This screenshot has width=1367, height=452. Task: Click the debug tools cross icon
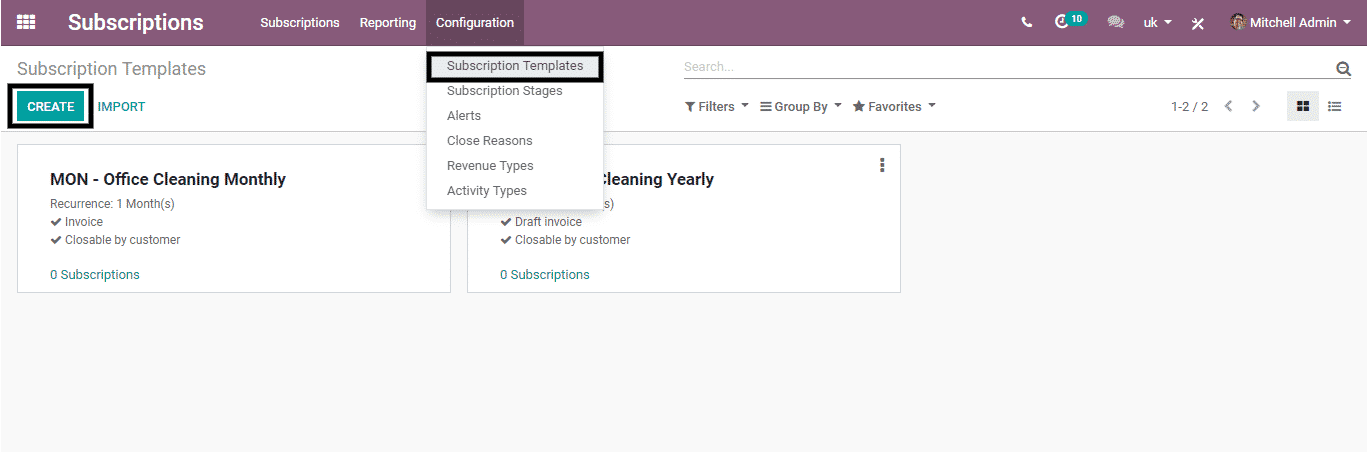tap(1197, 23)
